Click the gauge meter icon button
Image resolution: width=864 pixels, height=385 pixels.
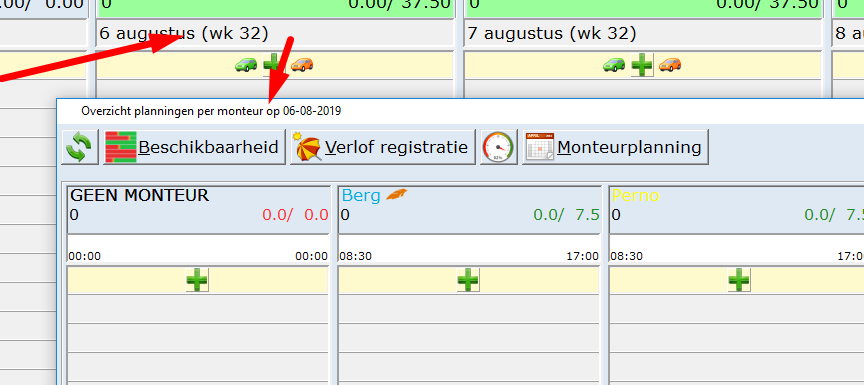499,147
